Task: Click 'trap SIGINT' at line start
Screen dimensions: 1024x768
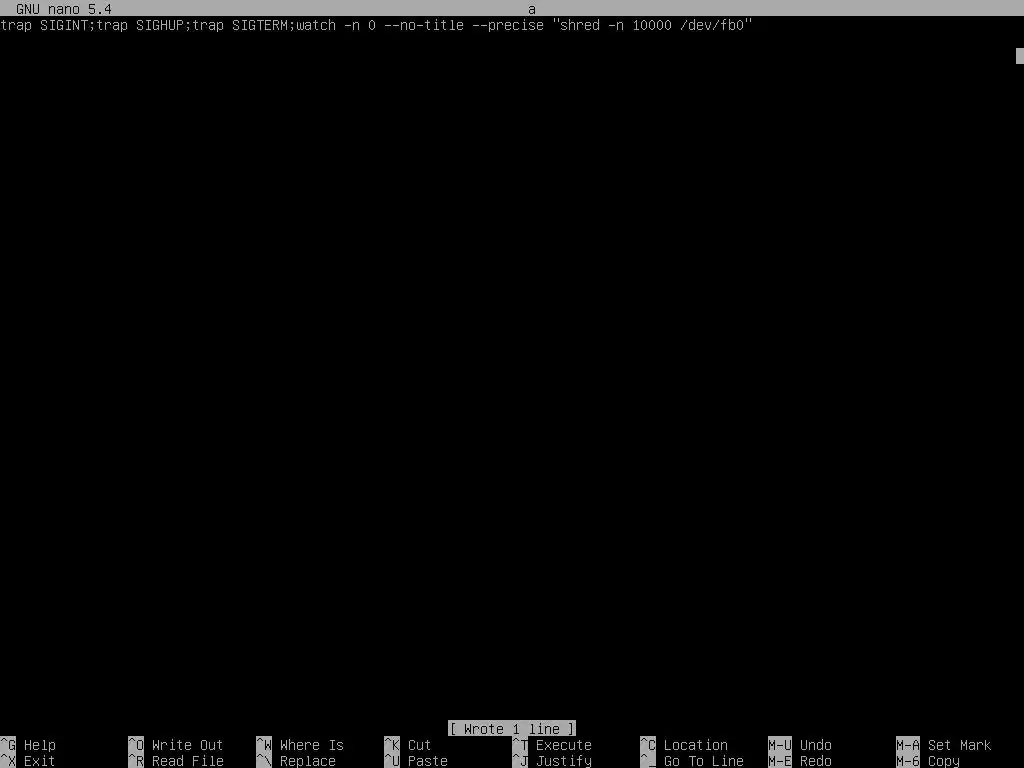Action: (x=44, y=25)
